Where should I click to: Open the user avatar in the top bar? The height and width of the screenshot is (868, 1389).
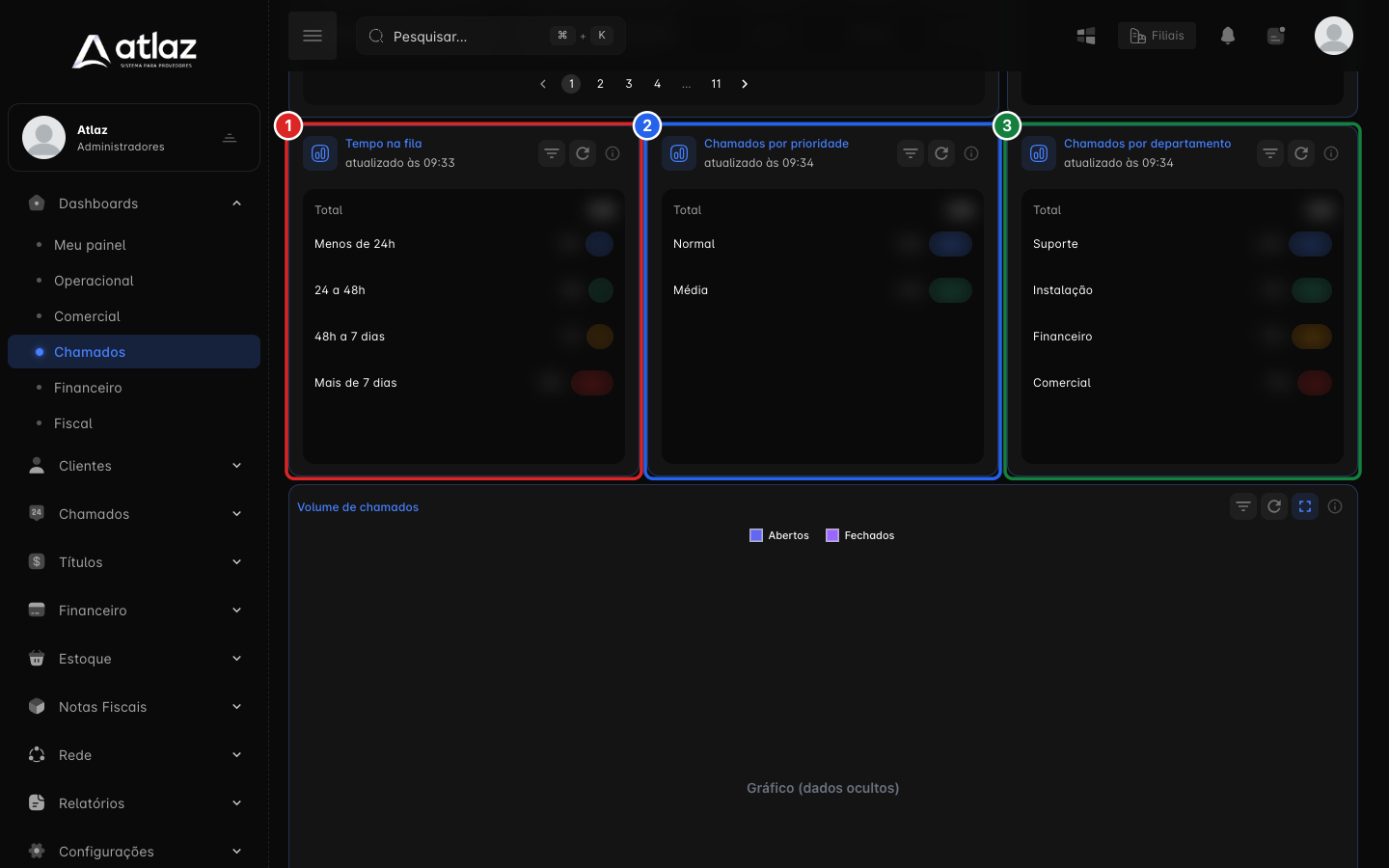point(1334,36)
